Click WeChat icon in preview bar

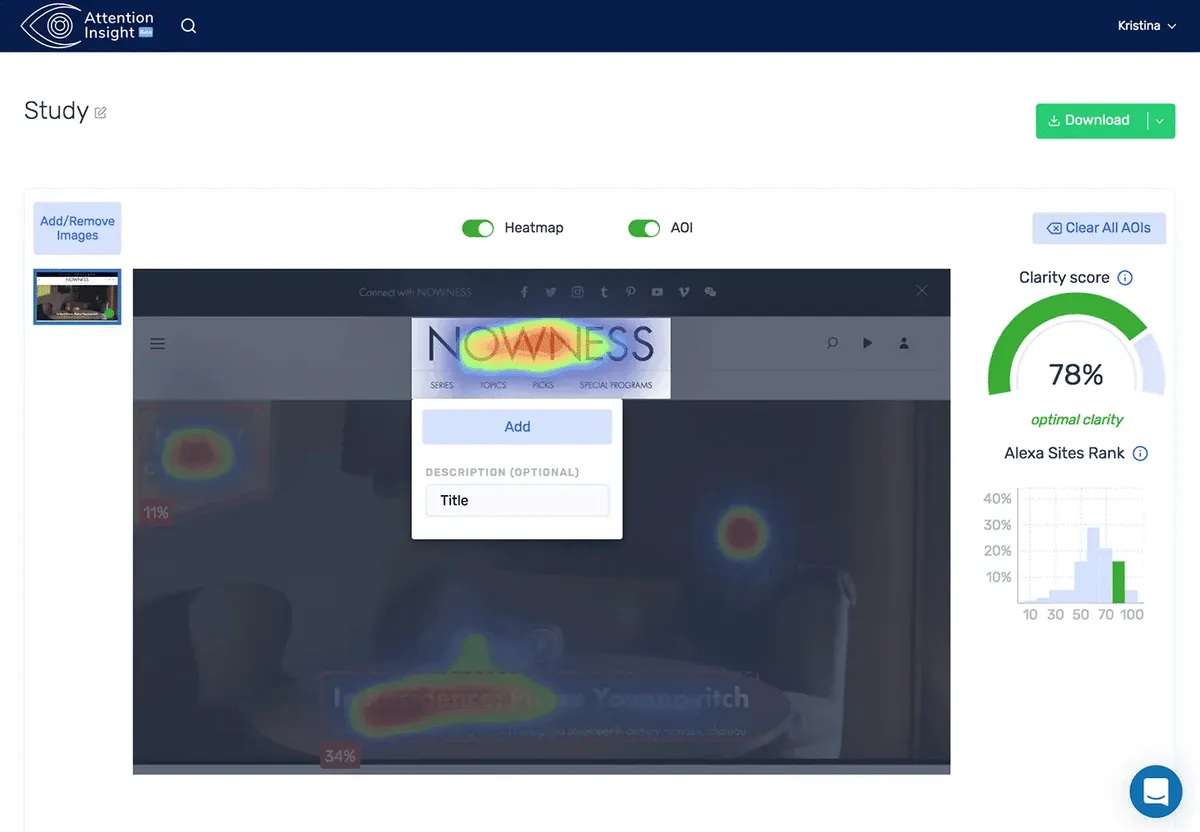[711, 292]
